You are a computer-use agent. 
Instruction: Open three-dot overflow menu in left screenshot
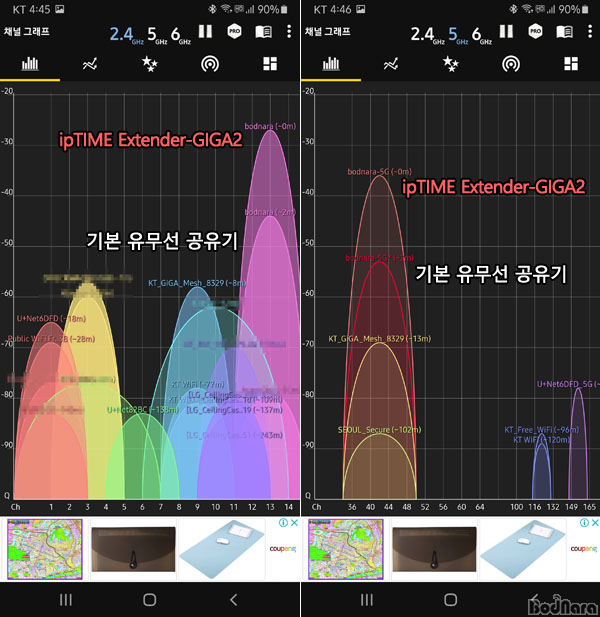(289, 31)
